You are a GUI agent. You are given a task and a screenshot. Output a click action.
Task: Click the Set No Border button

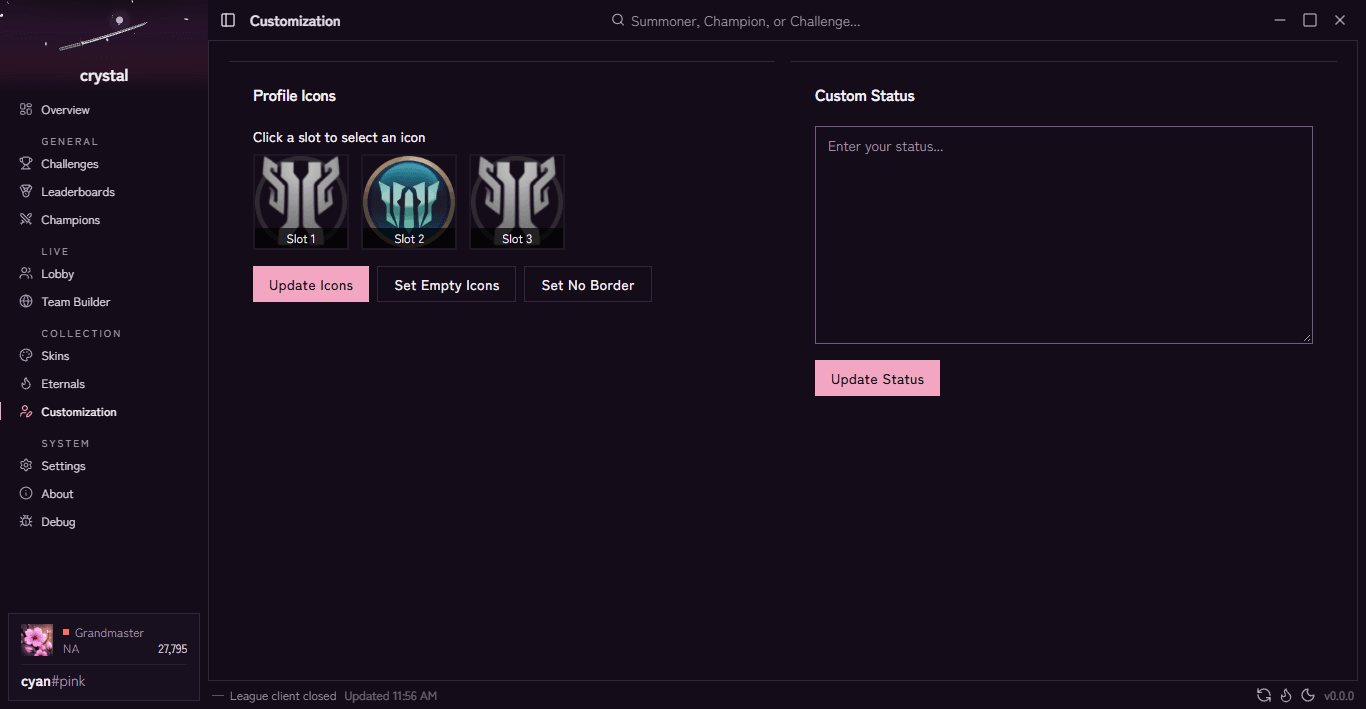pos(588,284)
